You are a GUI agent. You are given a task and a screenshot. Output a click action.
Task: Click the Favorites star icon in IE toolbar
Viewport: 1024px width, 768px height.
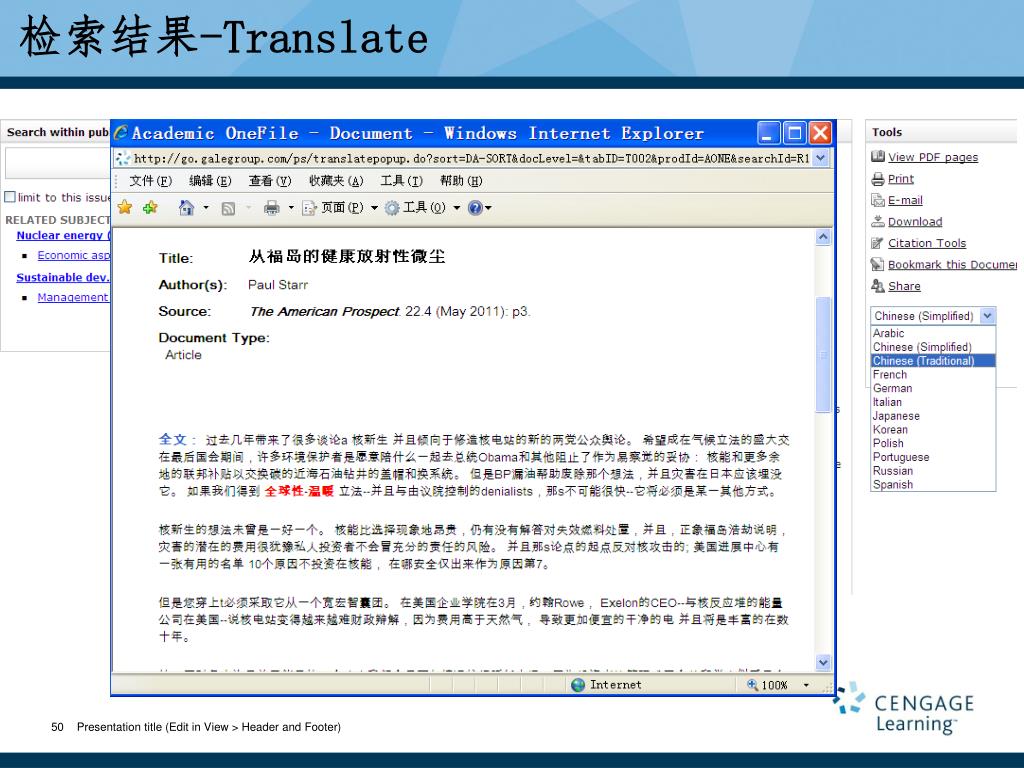(x=125, y=208)
